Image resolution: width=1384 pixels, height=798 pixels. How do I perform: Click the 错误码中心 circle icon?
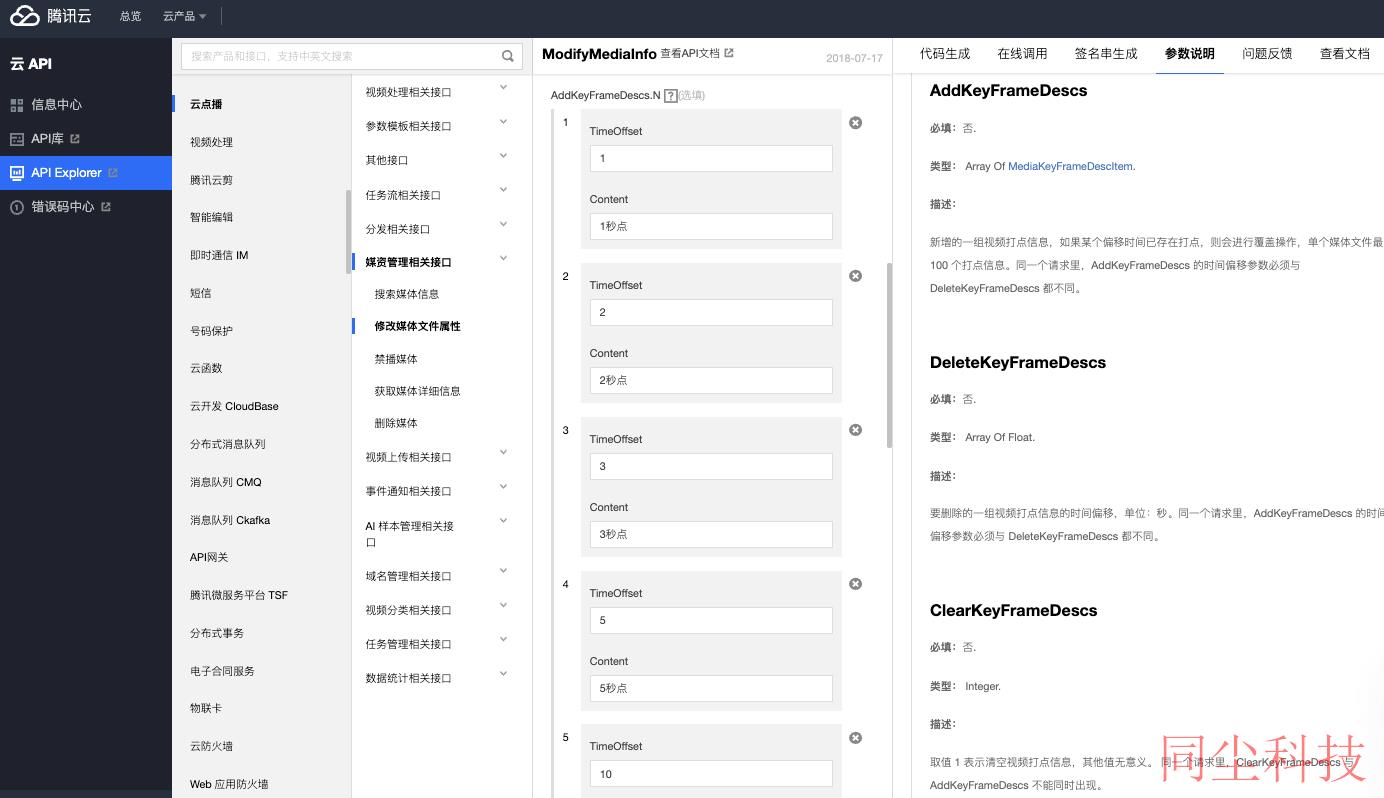[17, 207]
